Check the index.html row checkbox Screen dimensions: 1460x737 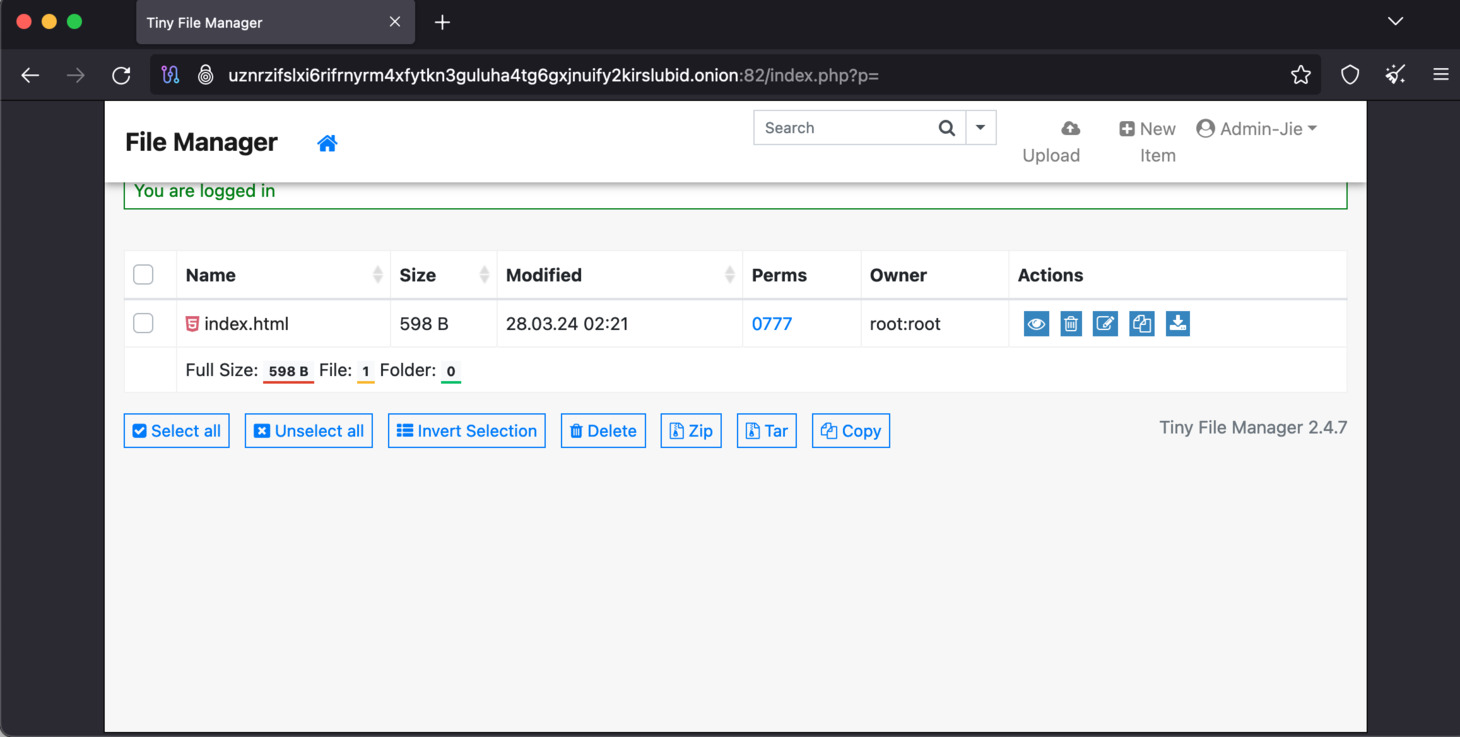click(143, 323)
